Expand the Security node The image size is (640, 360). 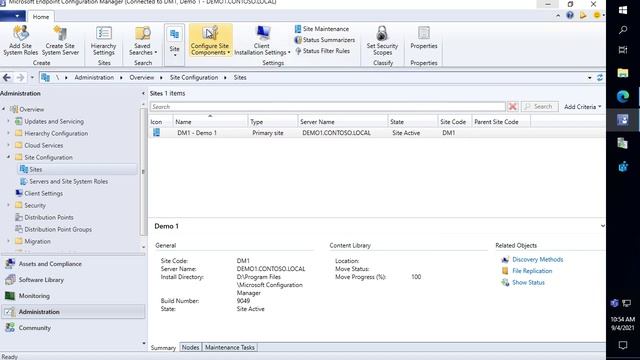coord(8,205)
